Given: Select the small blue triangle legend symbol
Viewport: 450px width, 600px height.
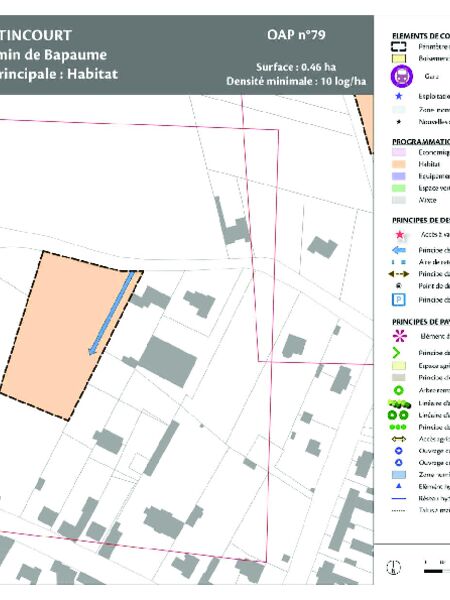Looking at the screenshot, I should tap(399, 486).
